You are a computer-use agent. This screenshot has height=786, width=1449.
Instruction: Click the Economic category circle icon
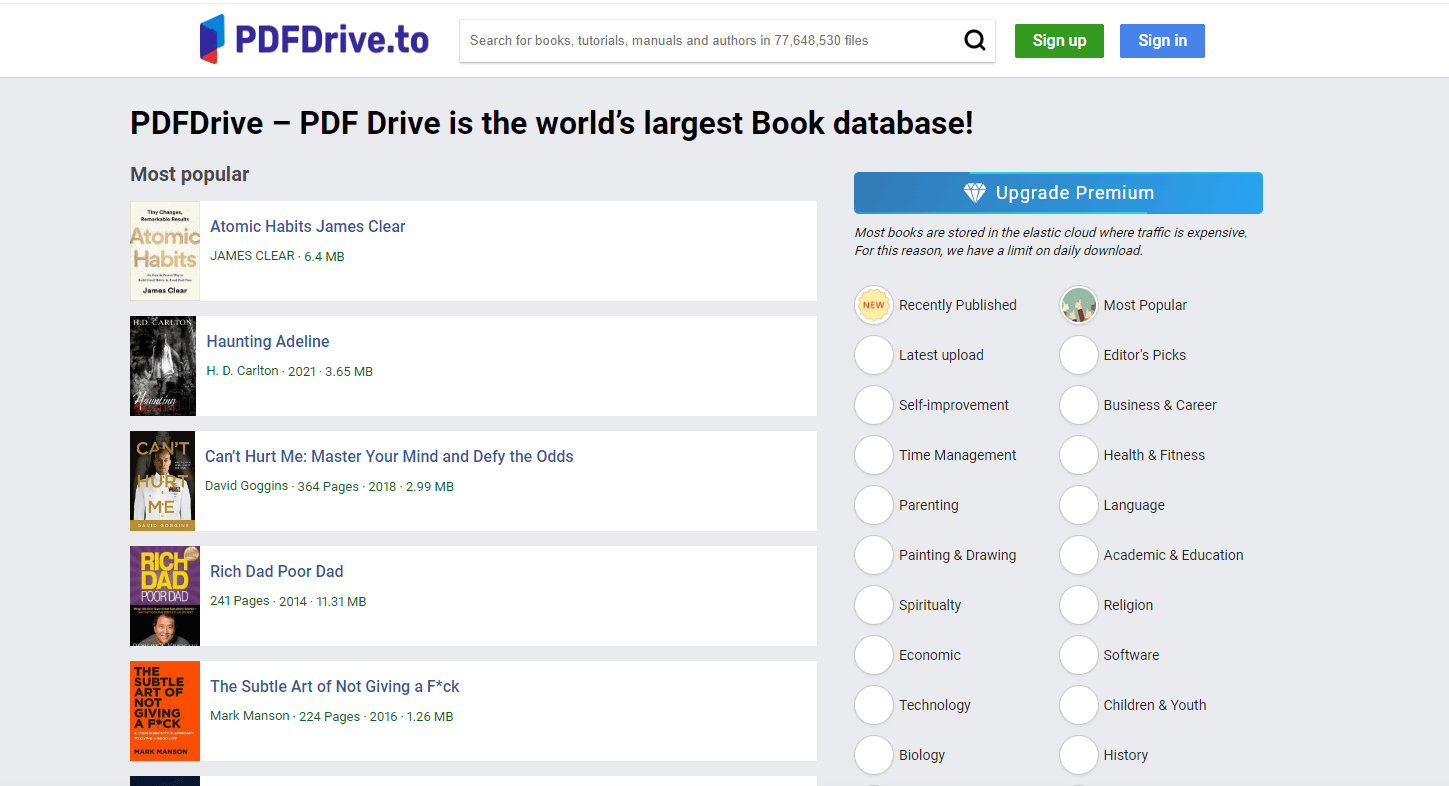coord(873,655)
